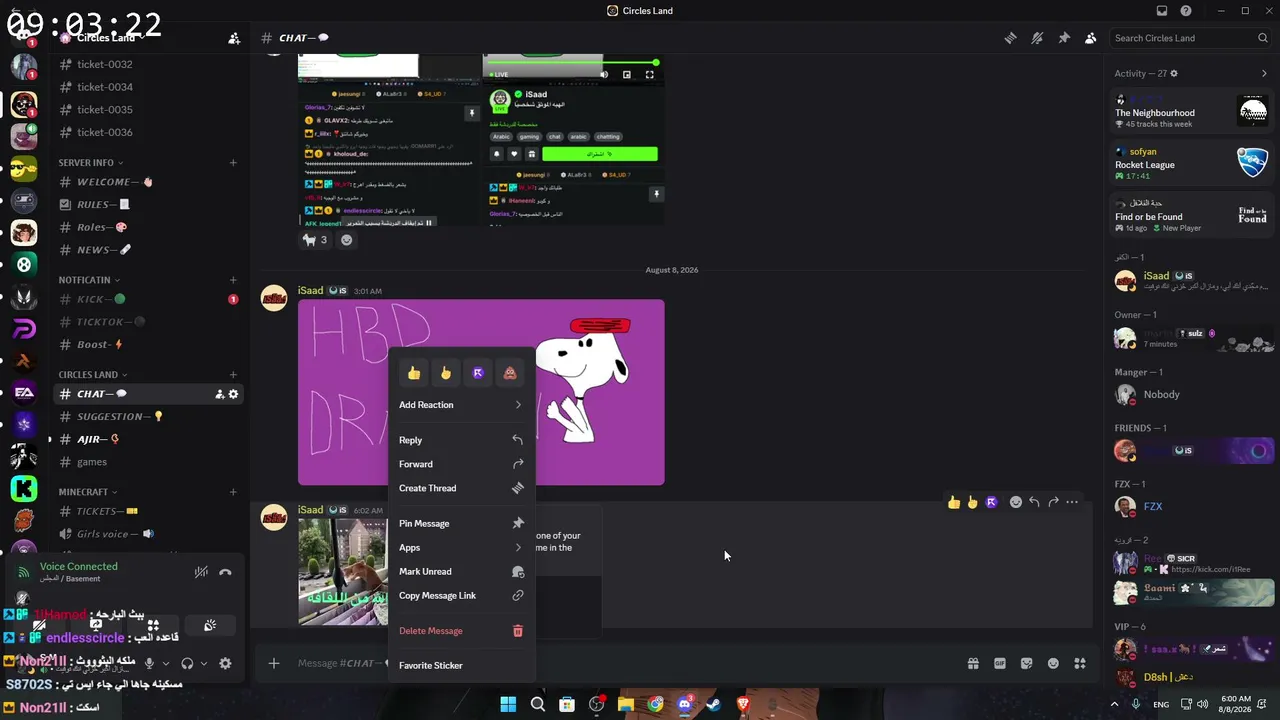The image size is (1280, 720).
Task: Open the ticket-0034 channel
Action: point(148,87)
